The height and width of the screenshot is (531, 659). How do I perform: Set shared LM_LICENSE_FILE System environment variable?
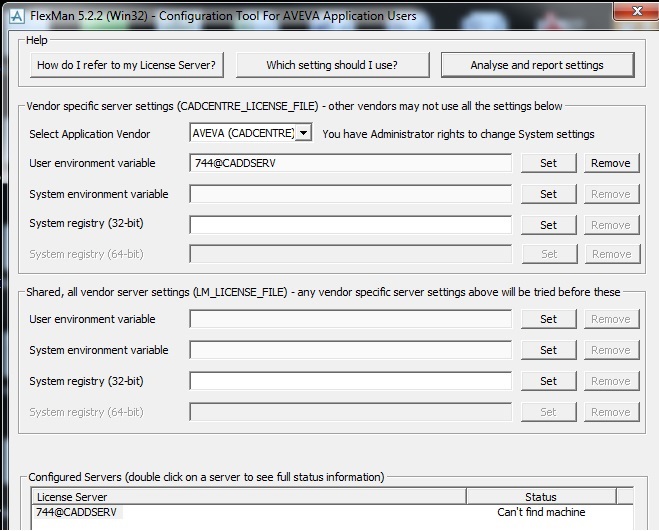click(x=548, y=350)
